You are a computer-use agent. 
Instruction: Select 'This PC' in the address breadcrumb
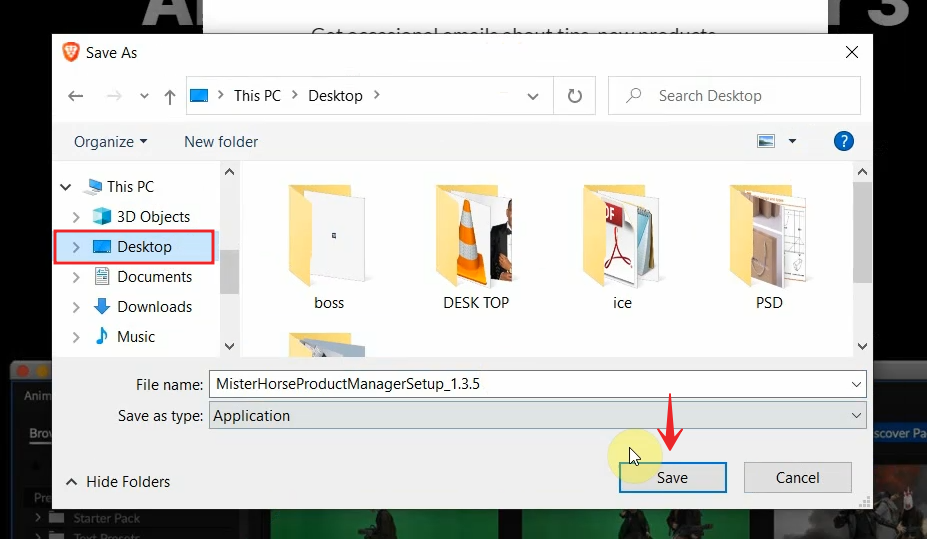tap(257, 96)
